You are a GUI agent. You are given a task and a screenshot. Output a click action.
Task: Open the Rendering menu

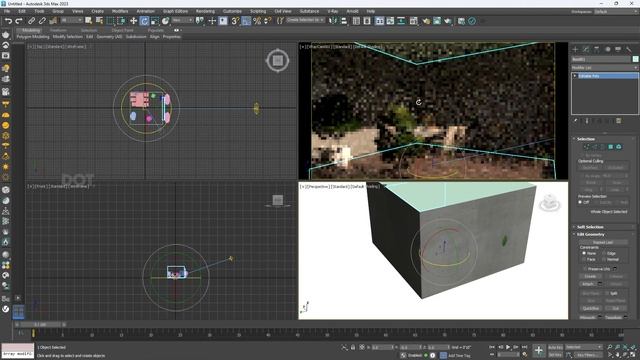(205, 11)
